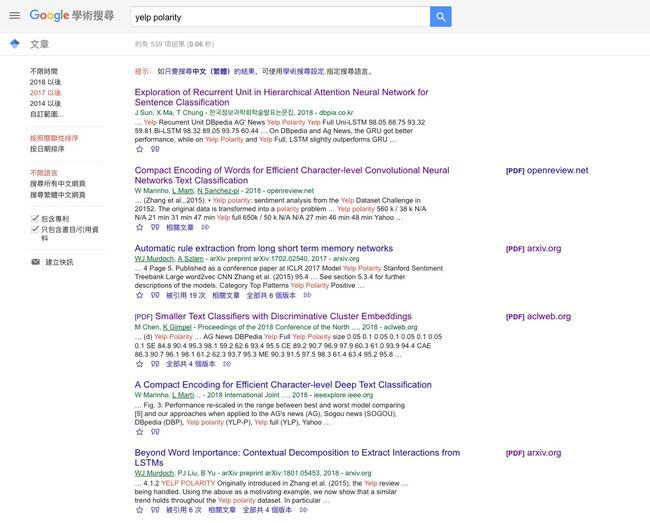Sort results by 按日期排序

[47, 149]
